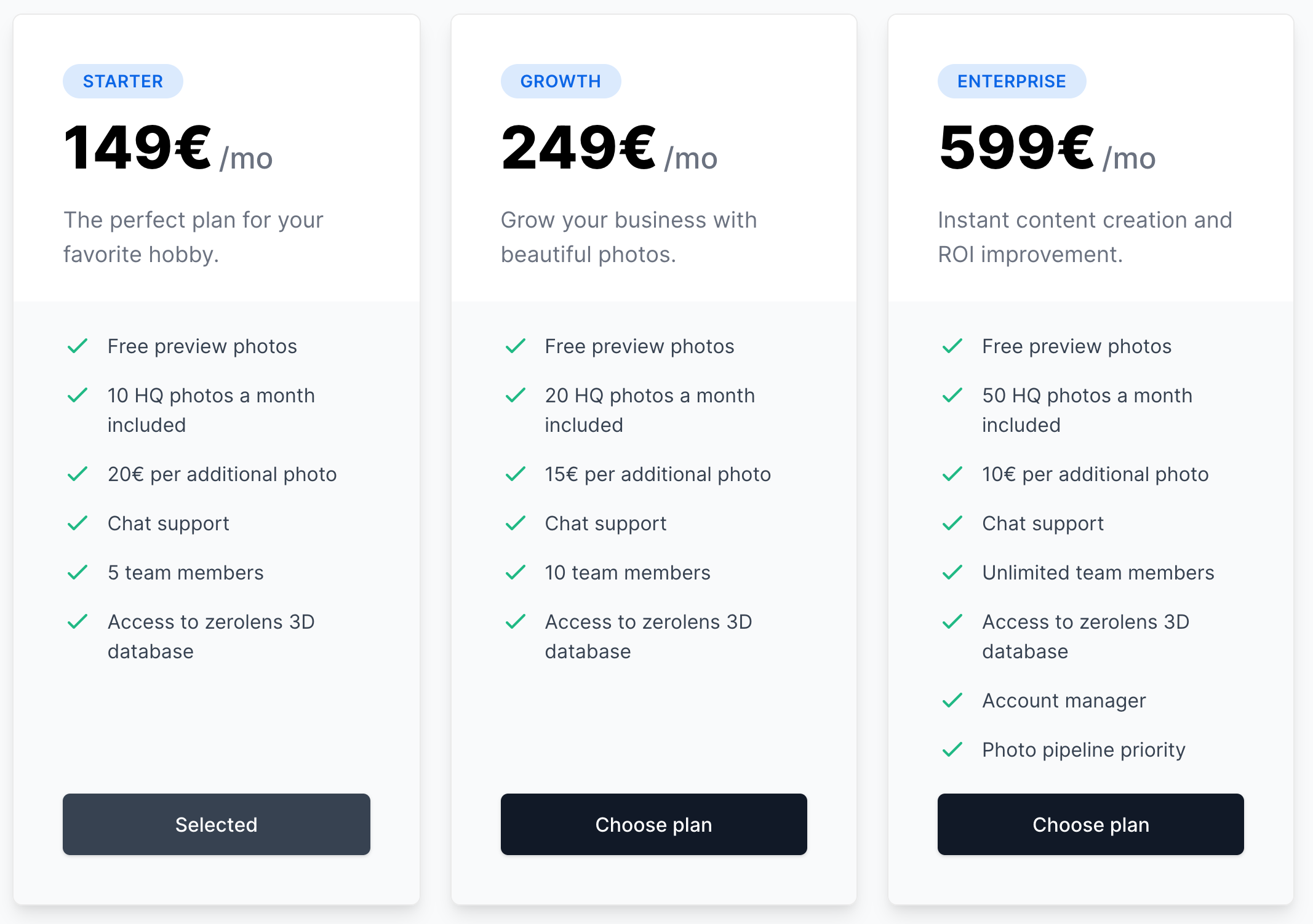This screenshot has height=924, width=1313.
Task: Click the 149€ price text
Action: point(138,148)
